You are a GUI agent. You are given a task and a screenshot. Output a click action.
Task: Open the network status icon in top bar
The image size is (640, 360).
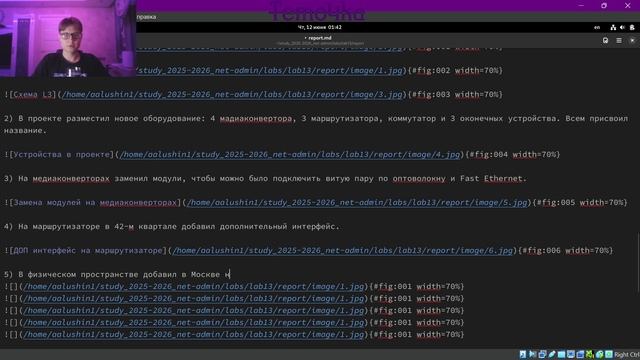[613, 27]
